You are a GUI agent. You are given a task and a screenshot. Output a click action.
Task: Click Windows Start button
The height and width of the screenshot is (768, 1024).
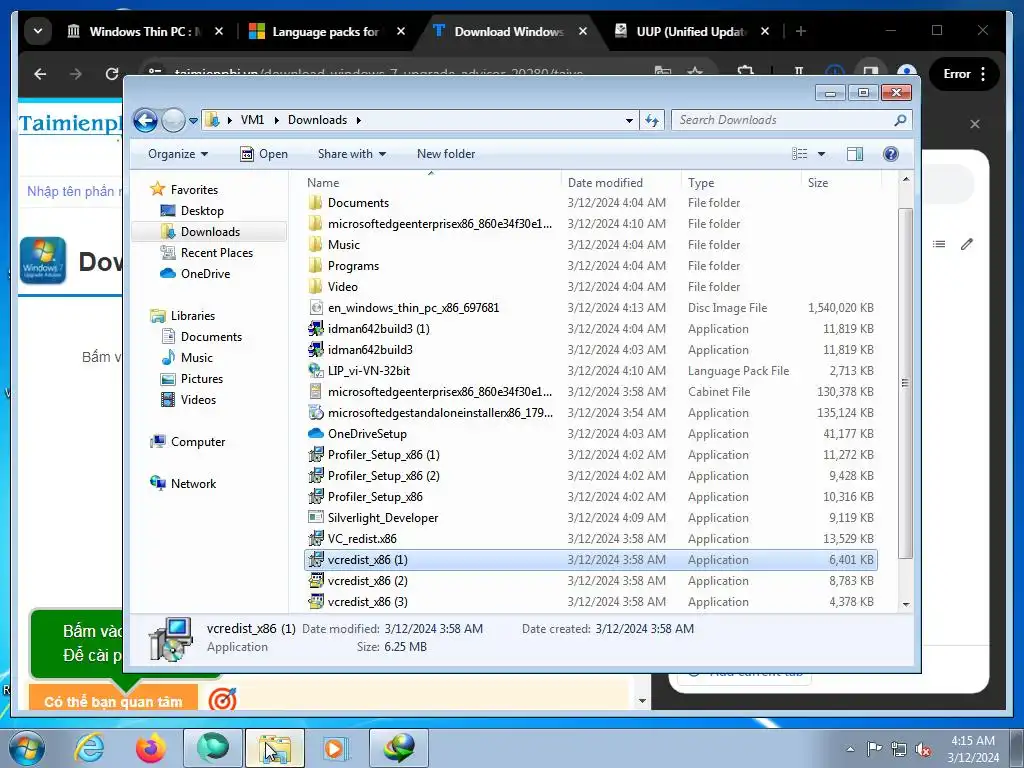click(27, 748)
